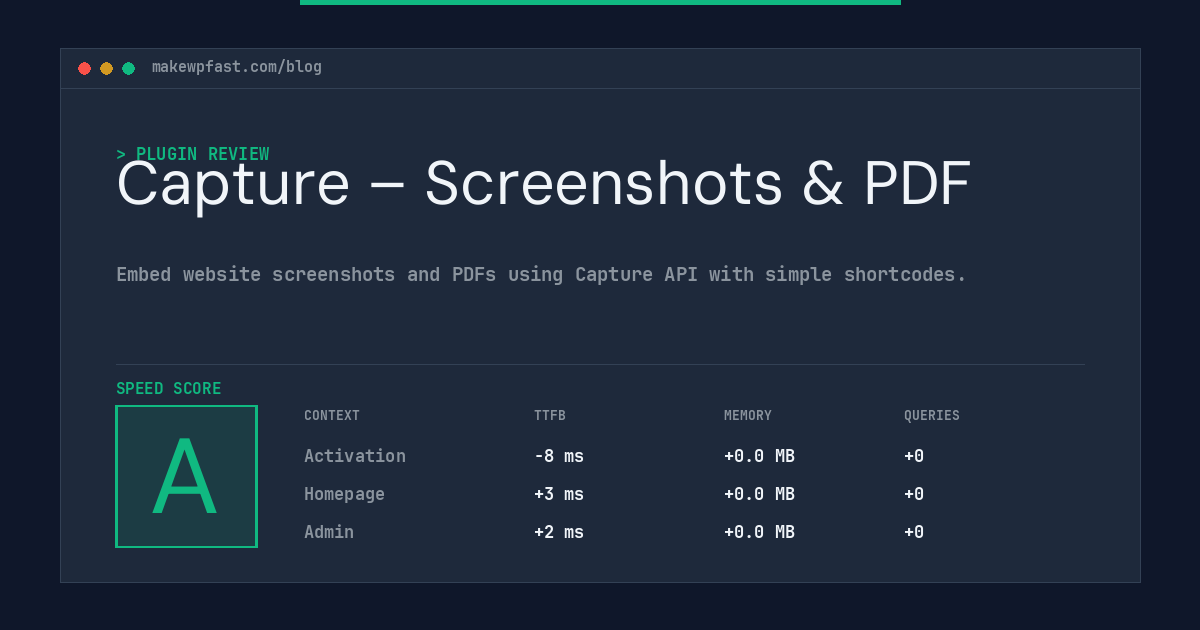Click the grade A score badge
Viewport: 1200px width, 630px height.
click(186, 476)
